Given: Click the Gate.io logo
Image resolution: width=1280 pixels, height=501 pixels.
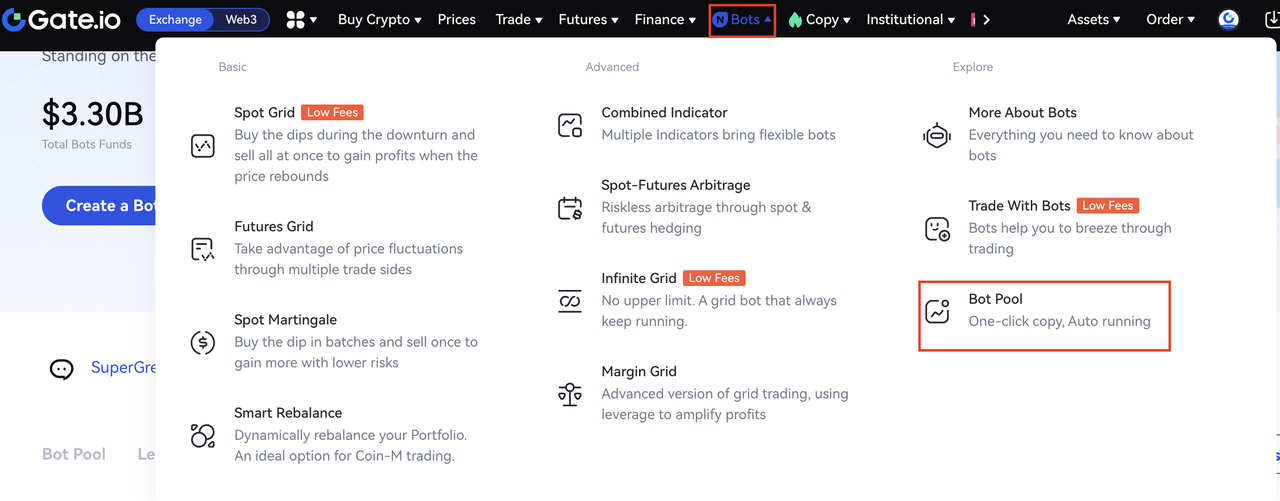Looking at the screenshot, I should click(x=61, y=19).
